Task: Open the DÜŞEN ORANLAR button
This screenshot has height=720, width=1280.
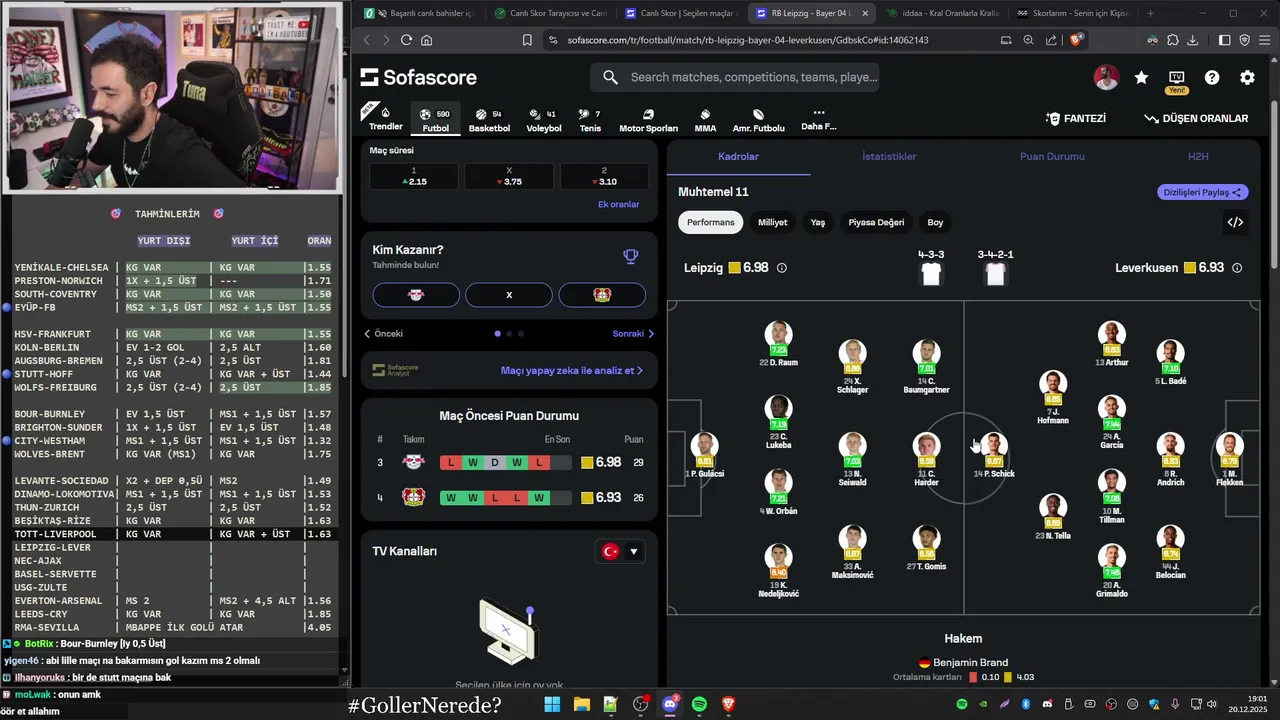Action: [1196, 118]
